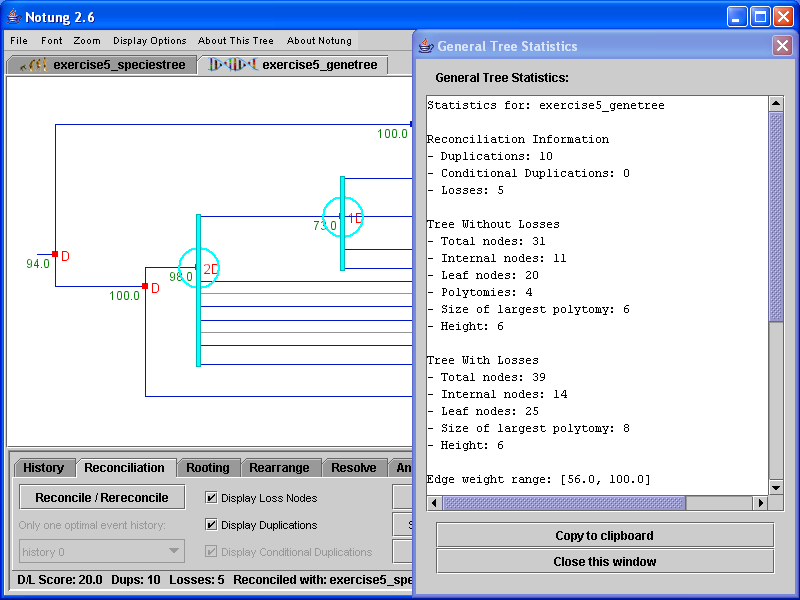
Task: Uncheck Display Loss Nodes checkbox
Action: [x=211, y=498]
